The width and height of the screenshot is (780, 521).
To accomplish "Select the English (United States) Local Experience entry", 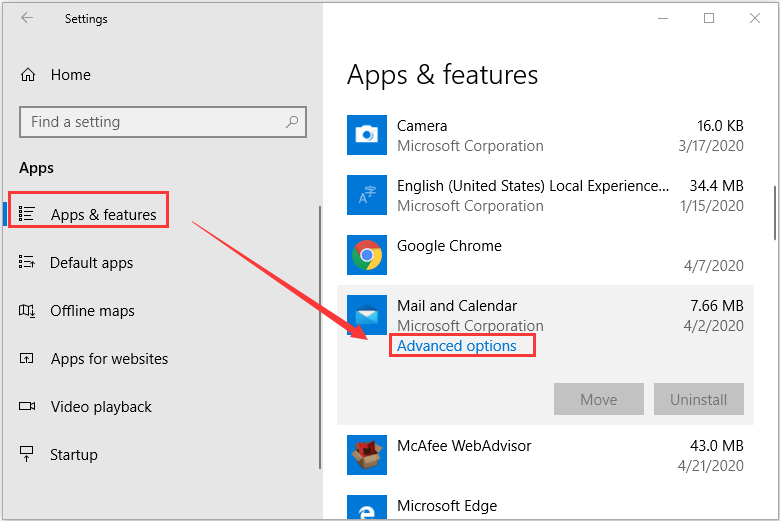I will pos(533,186).
